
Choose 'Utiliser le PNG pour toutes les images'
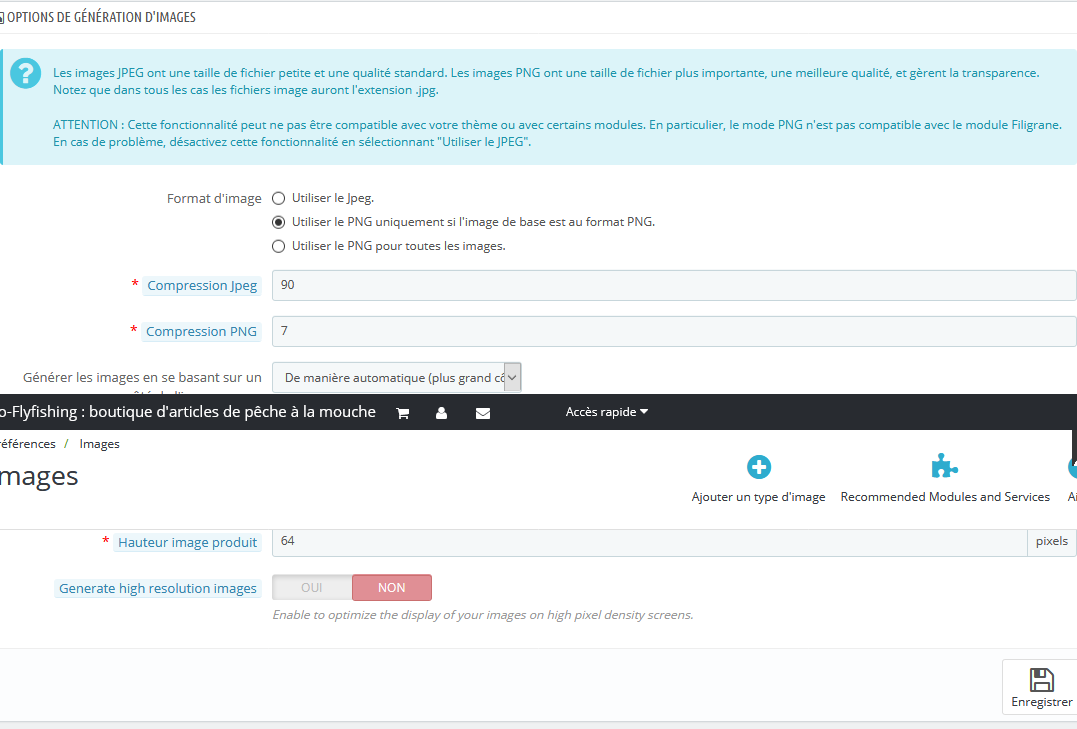click(278, 246)
